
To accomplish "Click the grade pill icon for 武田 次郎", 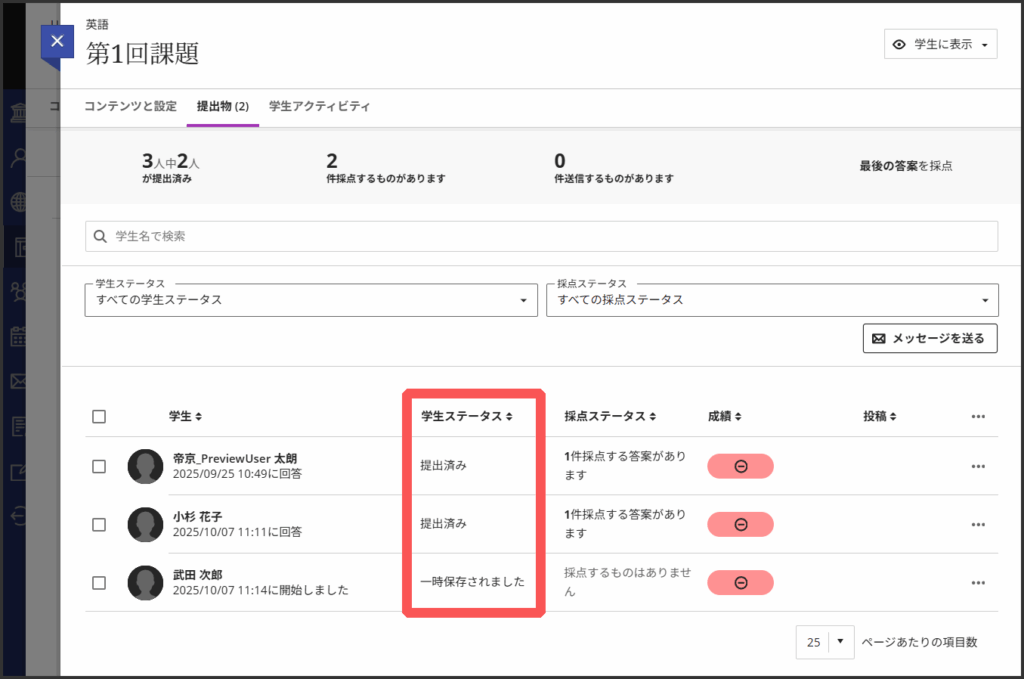I will pos(740,582).
